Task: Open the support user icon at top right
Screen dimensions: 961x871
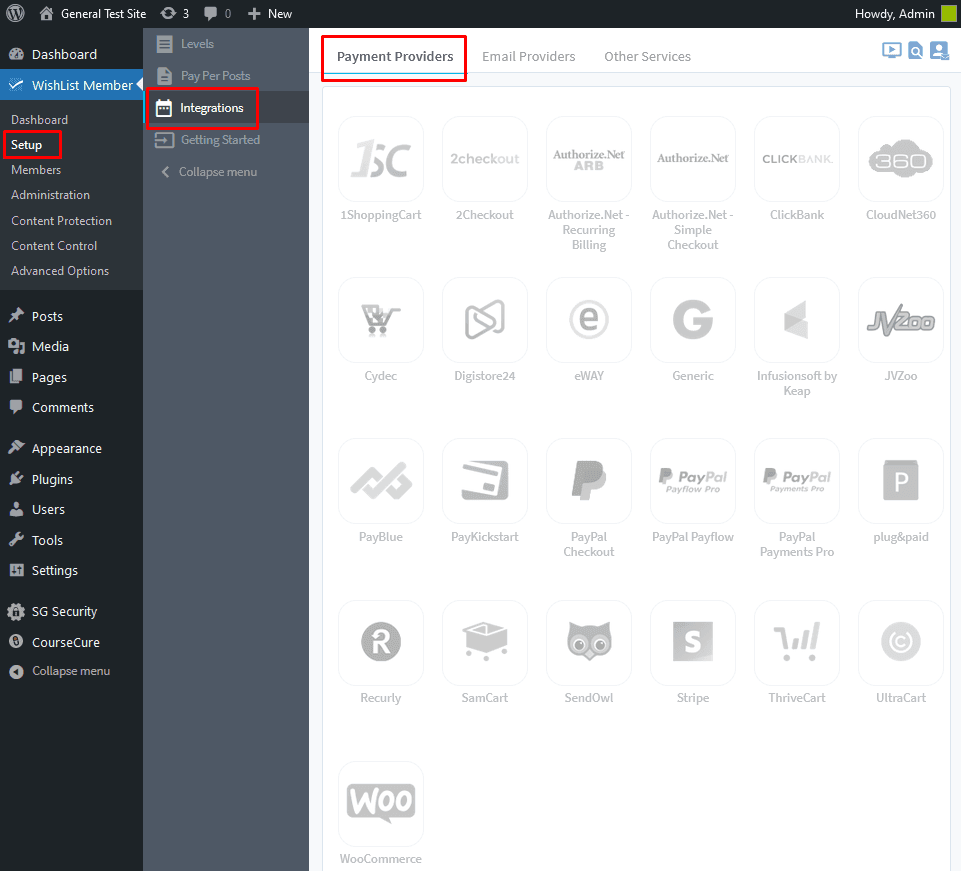Action: 939,50
